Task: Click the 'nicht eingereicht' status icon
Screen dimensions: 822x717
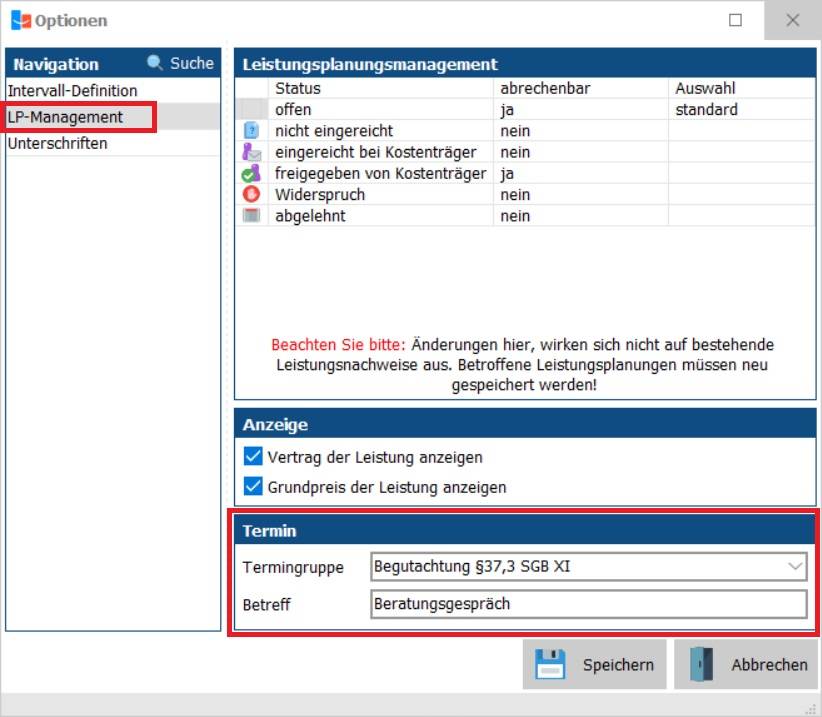Action: click(251, 131)
